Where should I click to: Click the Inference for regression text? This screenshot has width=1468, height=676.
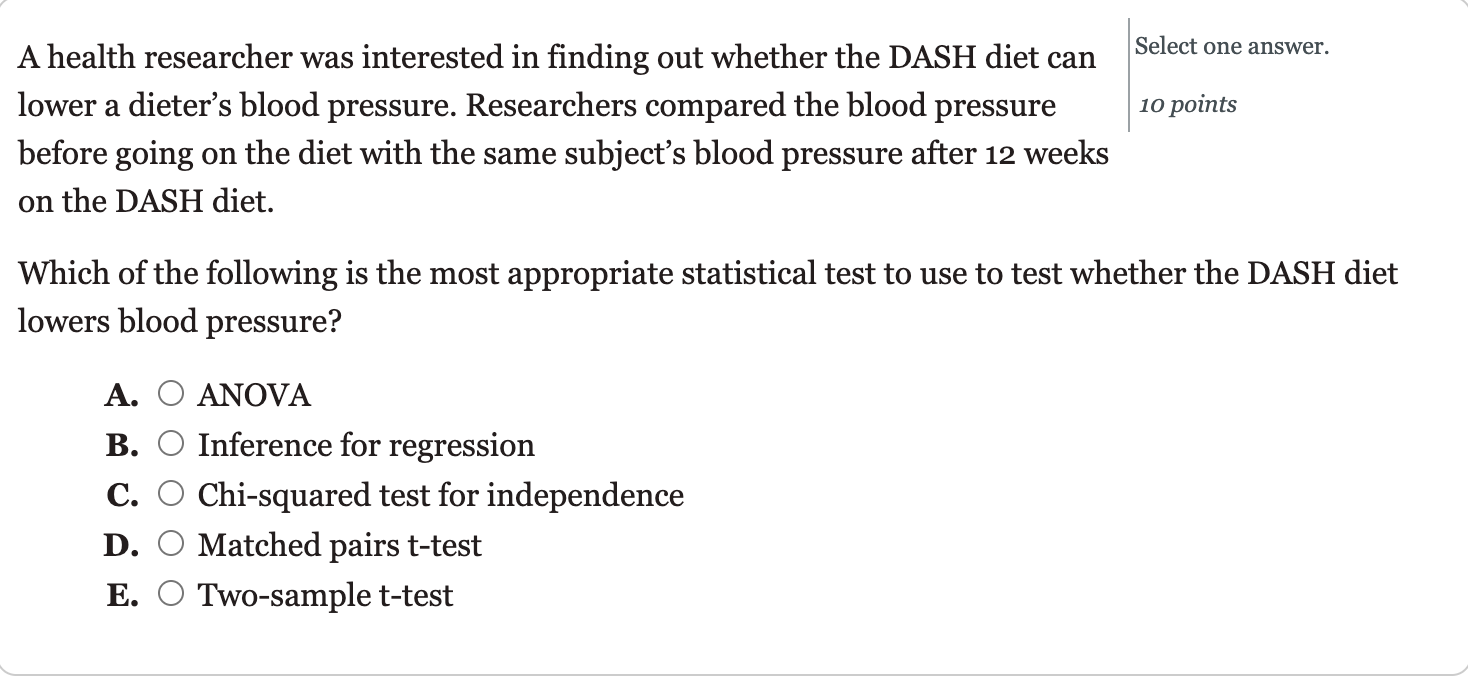click(365, 445)
